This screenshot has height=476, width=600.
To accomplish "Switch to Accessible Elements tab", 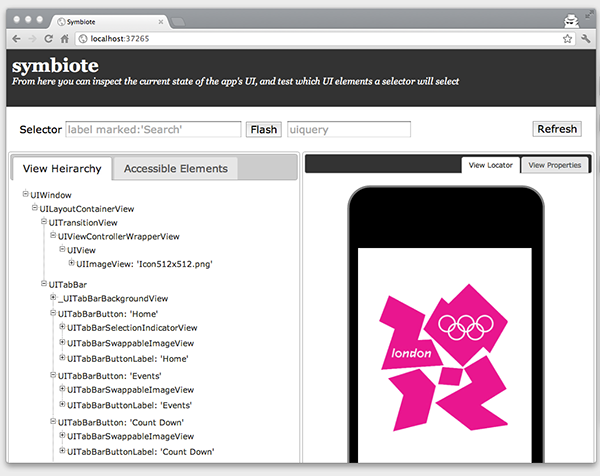I will coord(176,169).
